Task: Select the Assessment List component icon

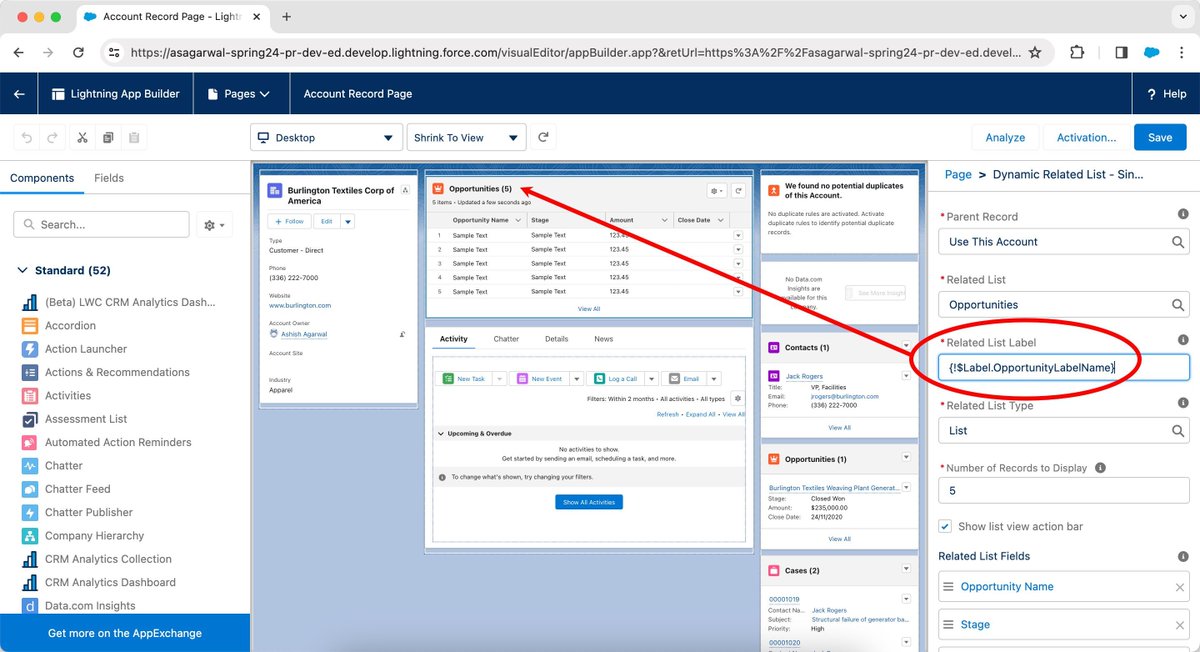Action: click(29, 419)
